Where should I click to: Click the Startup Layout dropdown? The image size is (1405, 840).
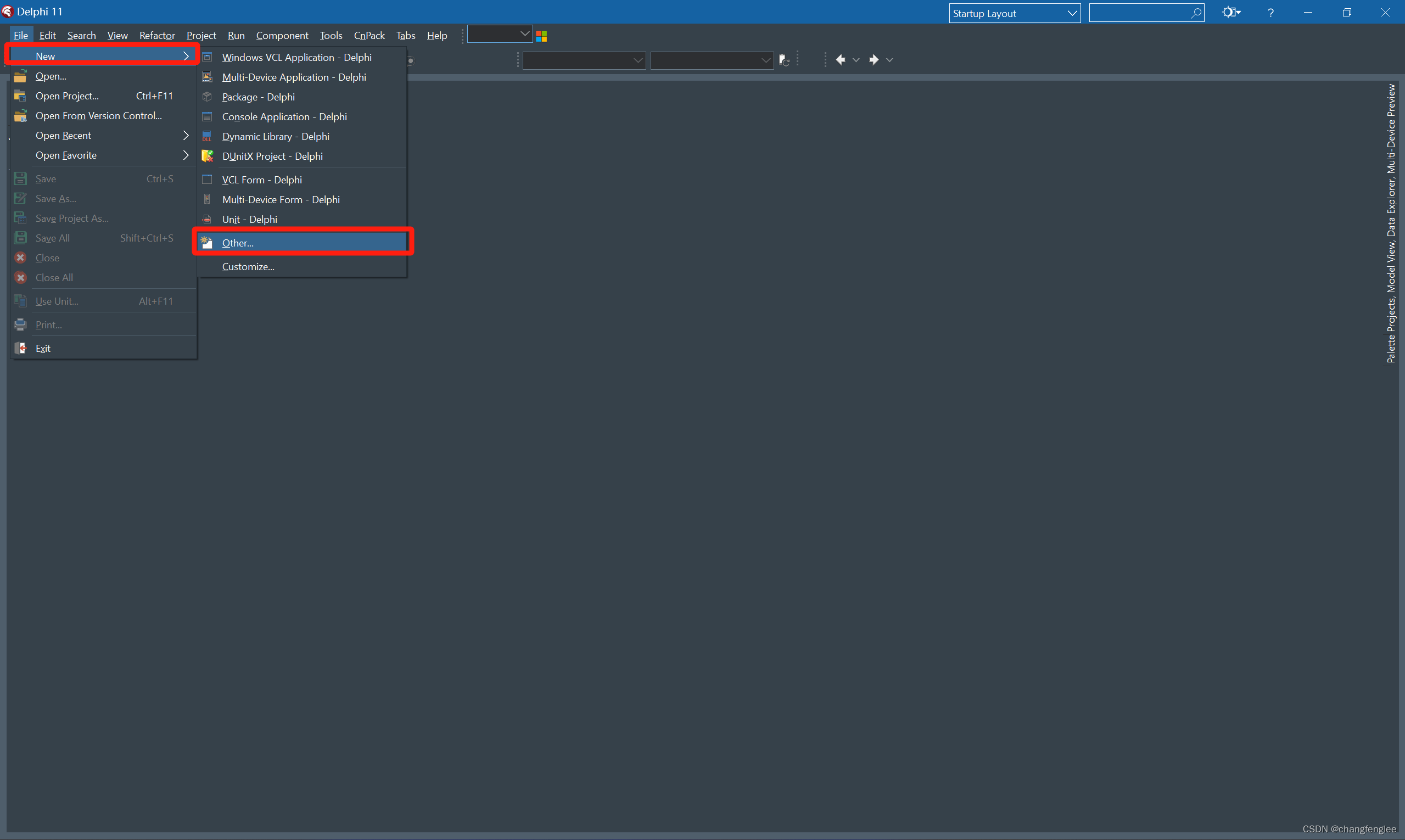click(x=1012, y=12)
